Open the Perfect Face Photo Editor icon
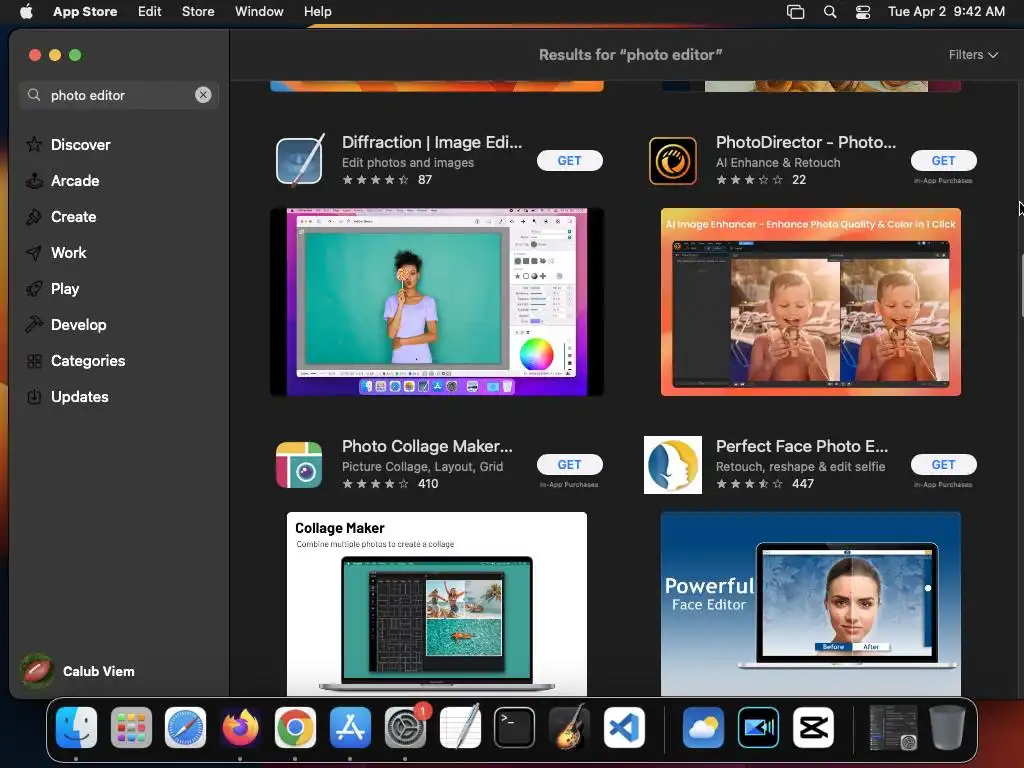The image size is (1024, 768). pyautogui.click(x=673, y=465)
